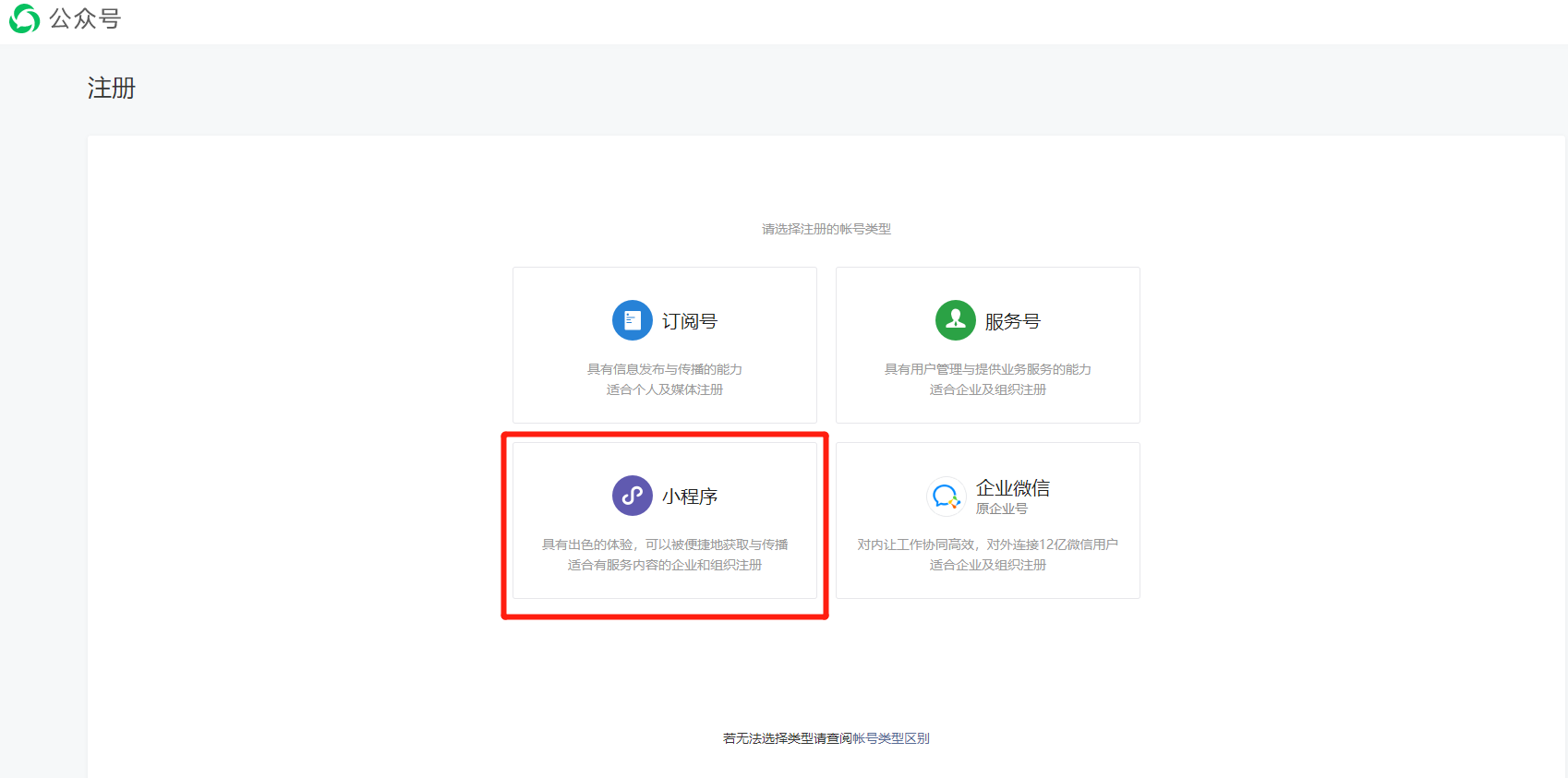Screen dimensions: 1568x778
Task: Choose the 企业微信 account type title
Action: [1012, 487]
